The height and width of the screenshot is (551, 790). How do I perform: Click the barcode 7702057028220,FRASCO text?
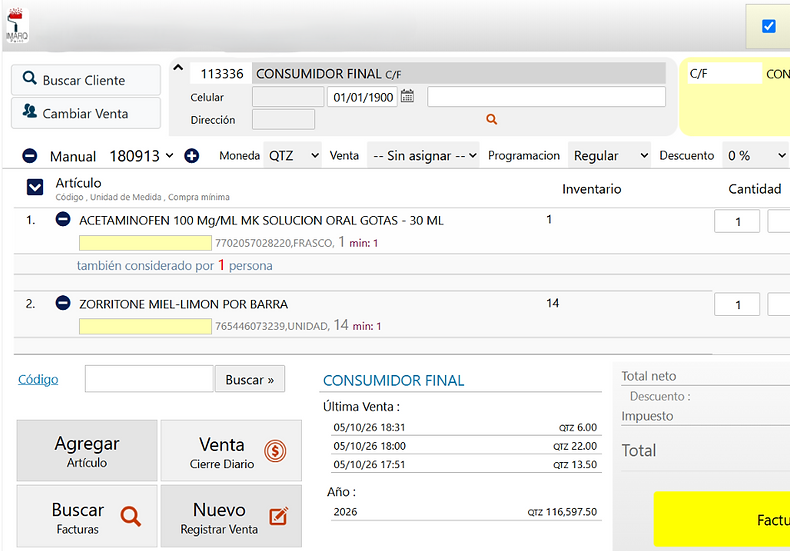[x=274, y=243]
